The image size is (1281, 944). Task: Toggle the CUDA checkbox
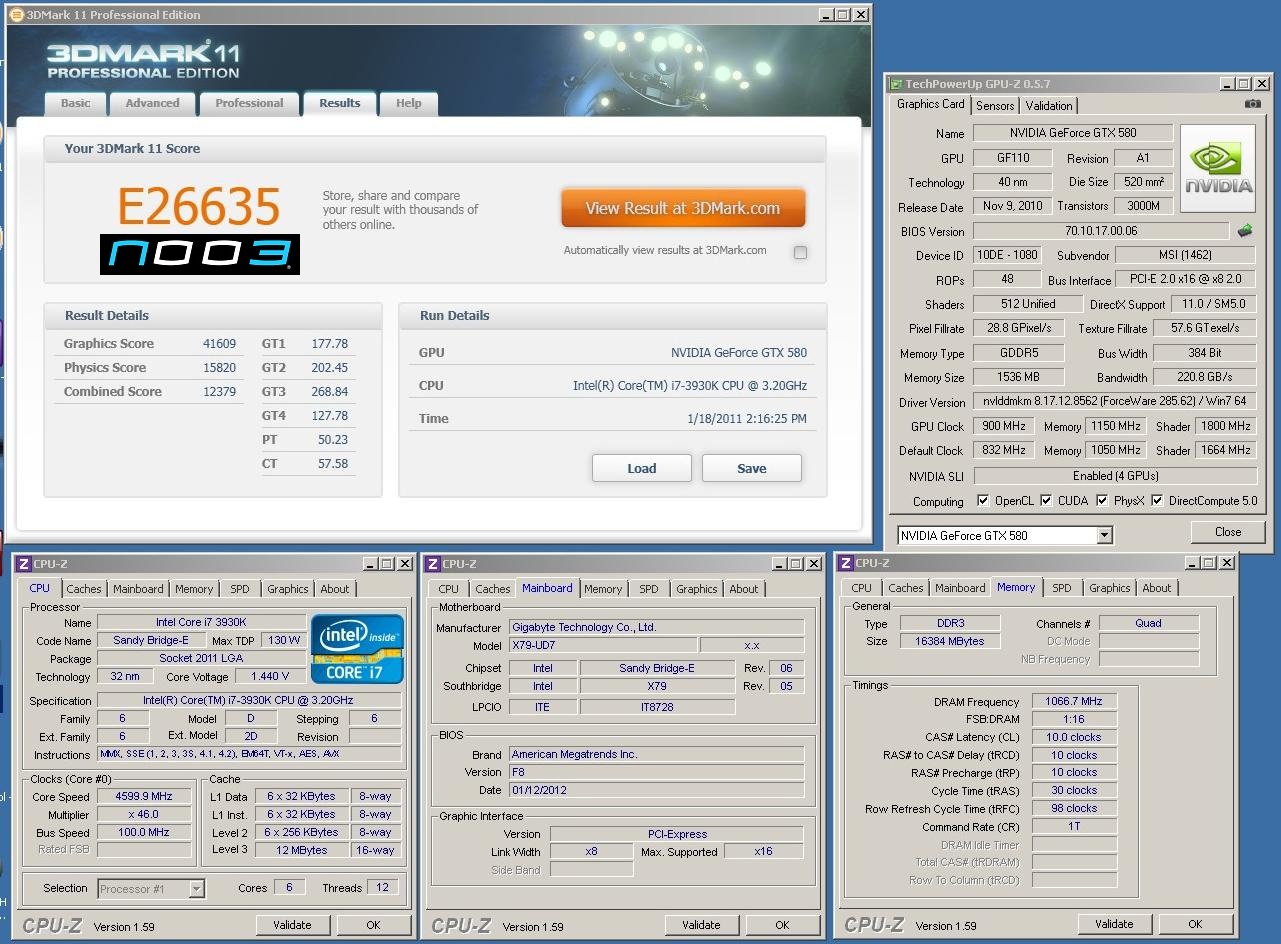pyautogui.click(x=1046, y=500)
